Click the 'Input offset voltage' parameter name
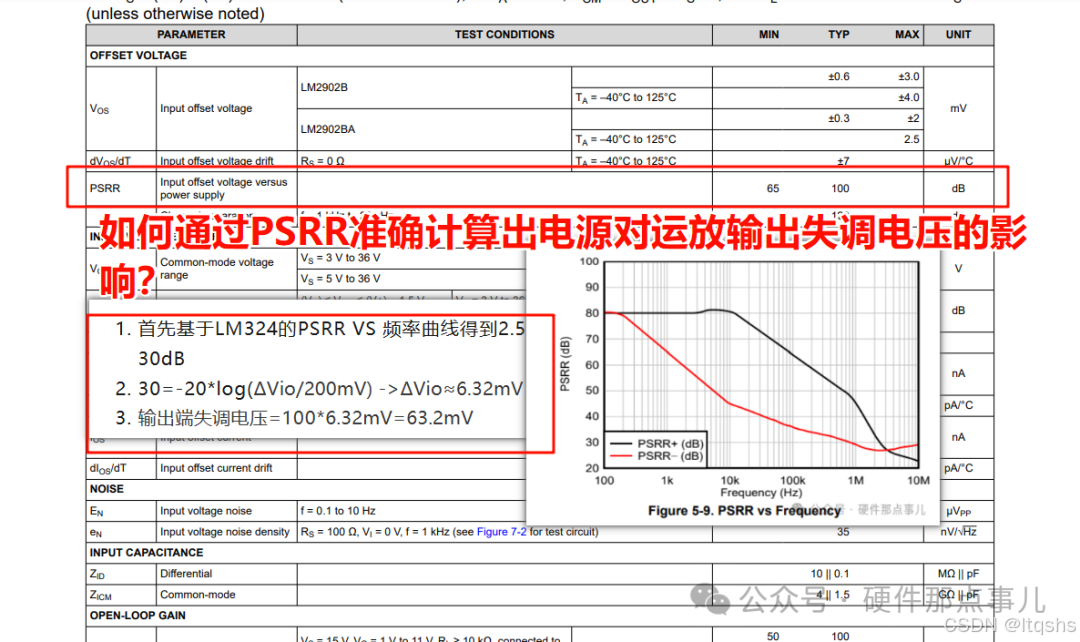The image size is (1080, 642). (206, 108)
